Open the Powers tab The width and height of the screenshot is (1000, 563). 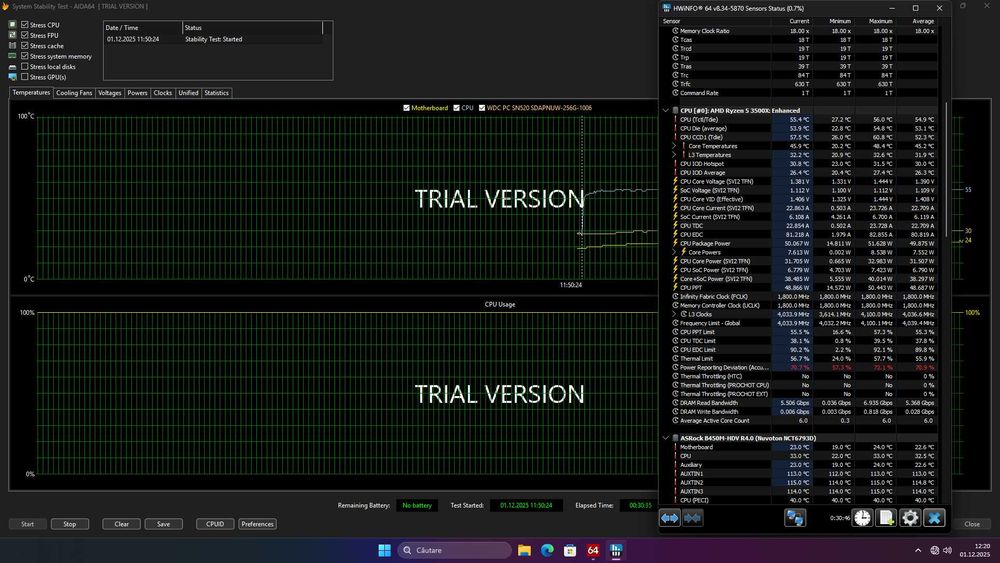pyautogui.click(x=137, y=93)
